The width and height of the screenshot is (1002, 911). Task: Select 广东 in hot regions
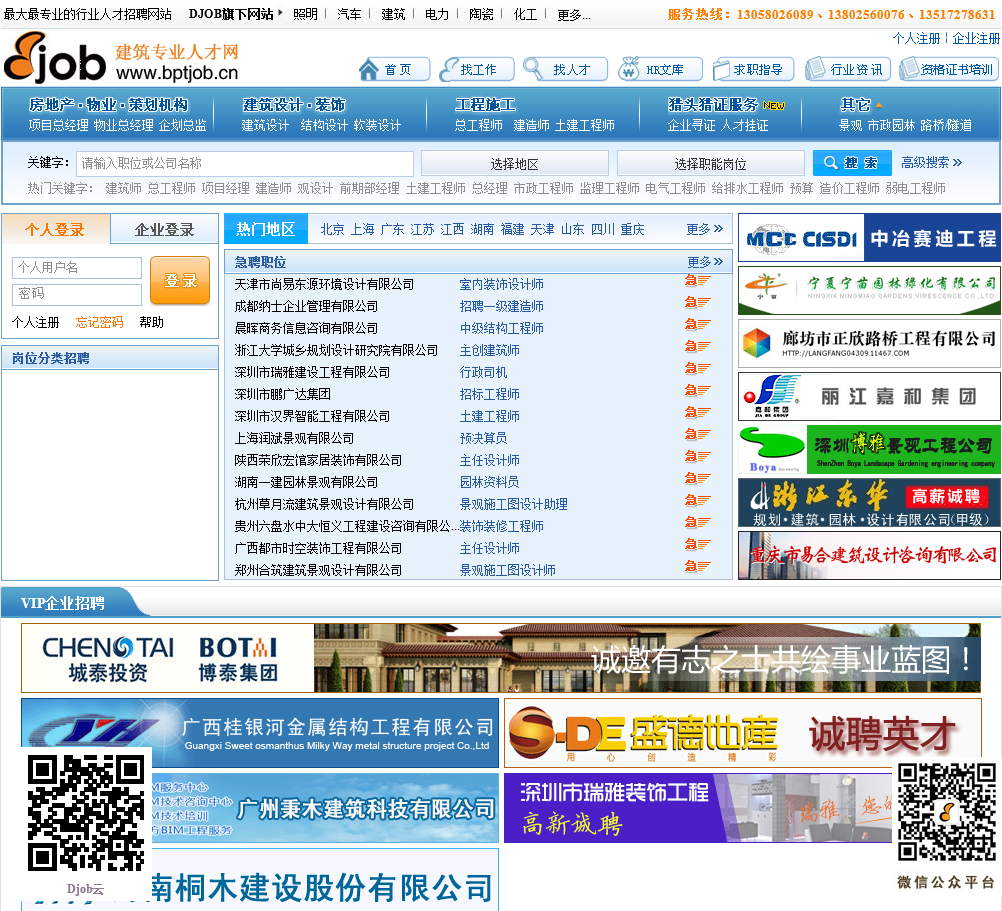coord(392,229)
